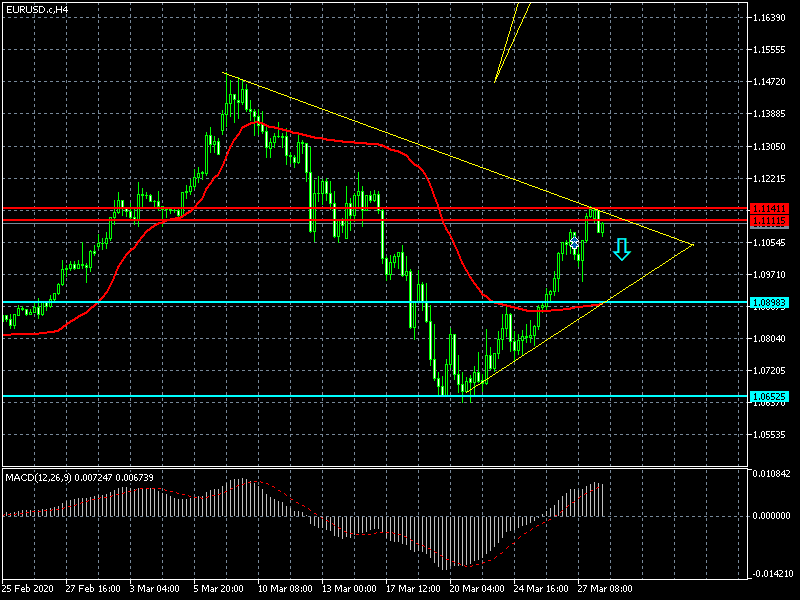Click the 1.10545 price axis value
Viewport: 800px width, 600px height.
[769, 242]
